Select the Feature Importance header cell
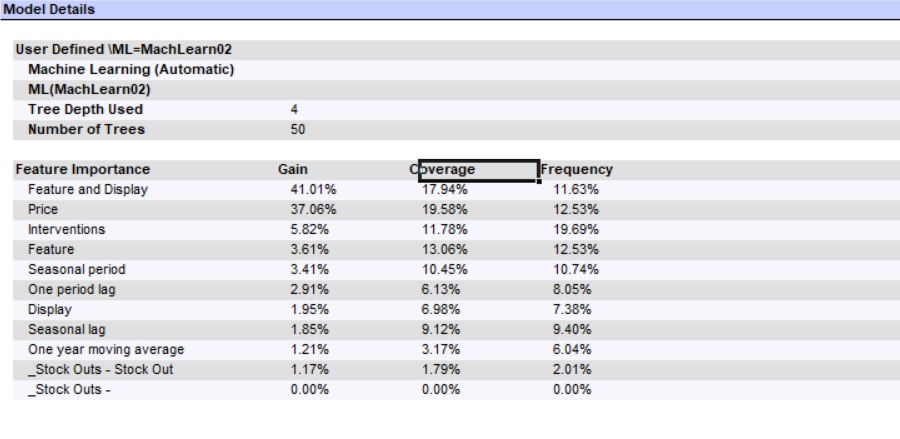The height and width of the screenshot is (439, 900). coord(83,170)
